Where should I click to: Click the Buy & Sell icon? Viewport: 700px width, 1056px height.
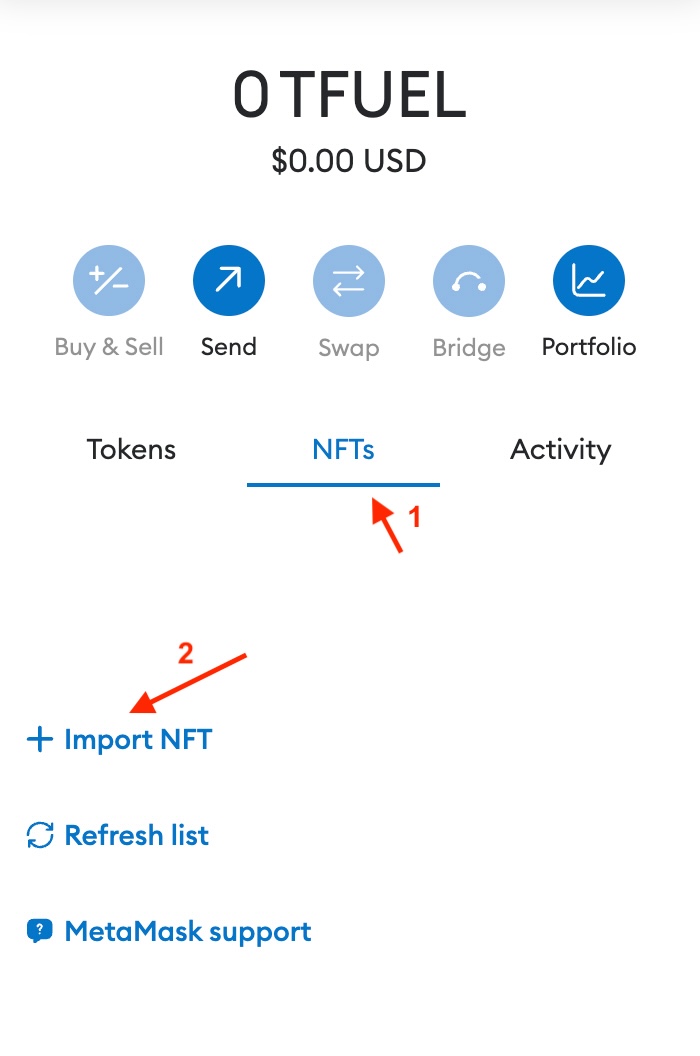[108, 280]
